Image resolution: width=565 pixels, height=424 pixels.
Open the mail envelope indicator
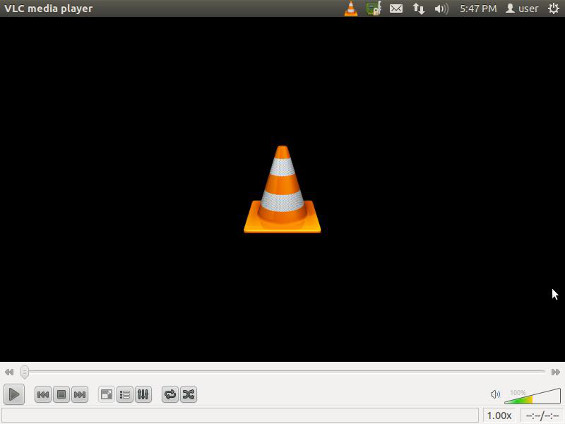pyautogui.click(x=396, y=8)
